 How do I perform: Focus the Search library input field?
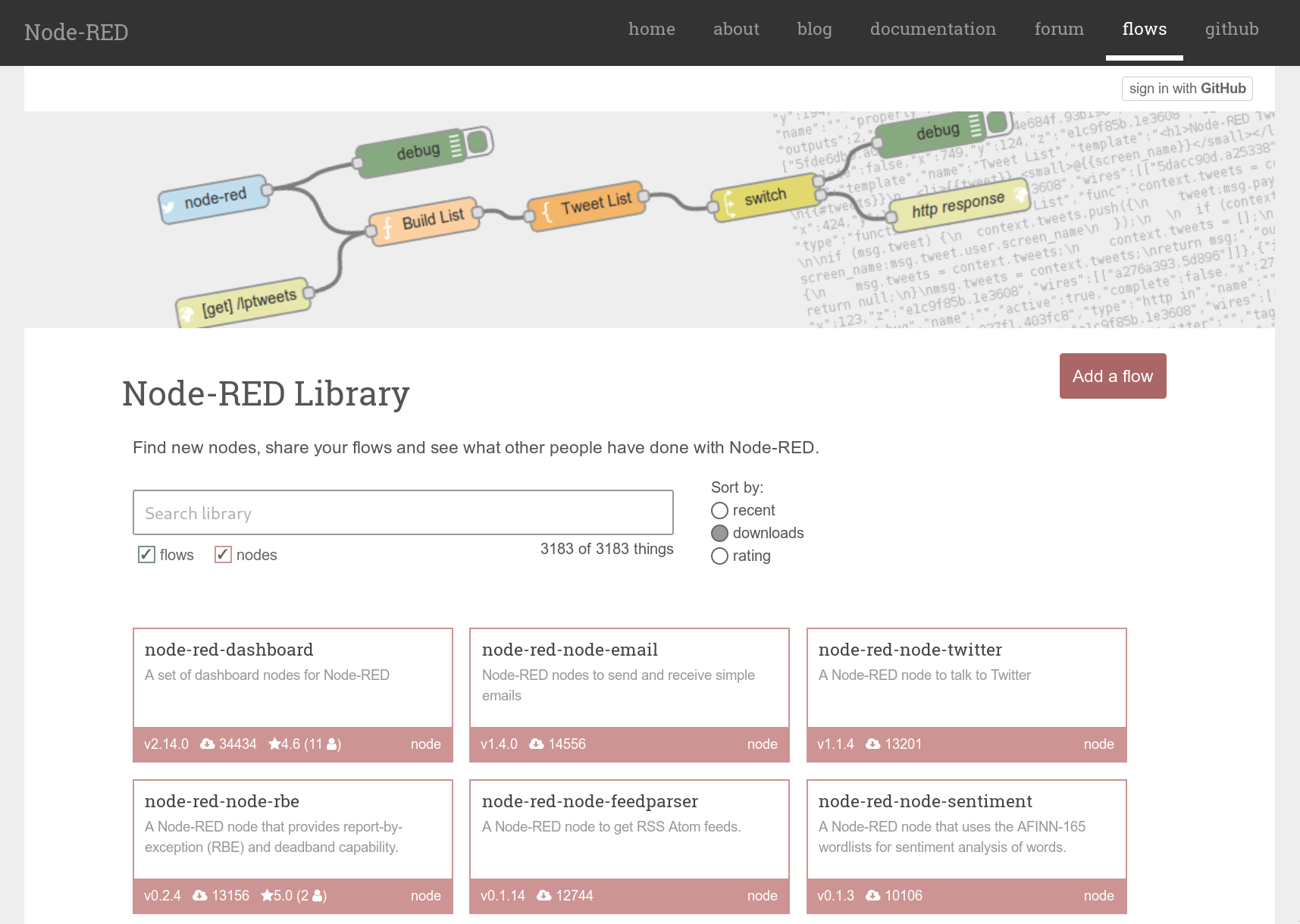coord(403,512)
